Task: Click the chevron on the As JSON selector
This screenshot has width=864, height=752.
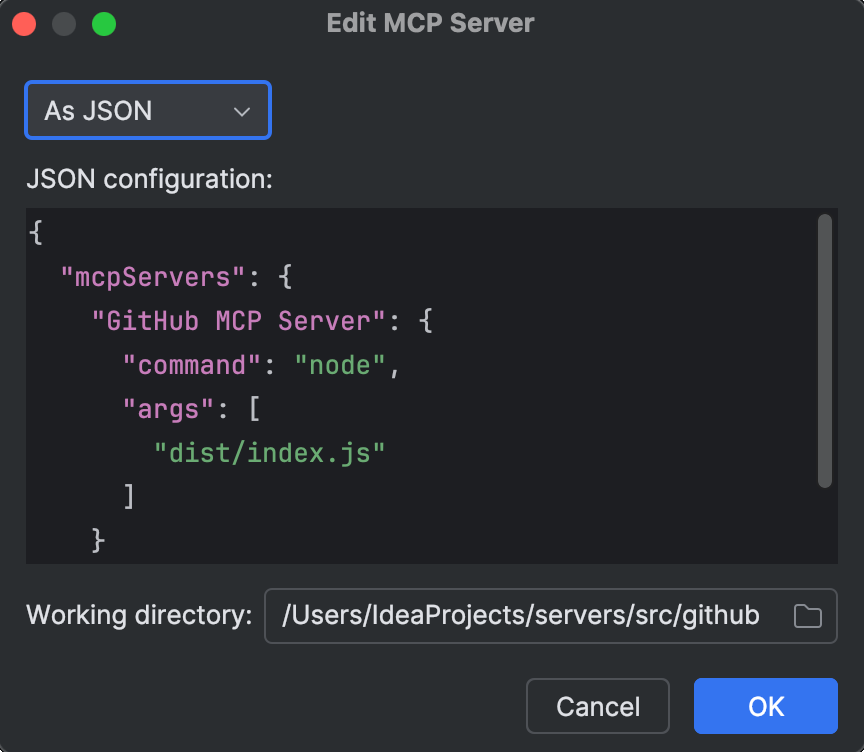Action: point(240,110)
